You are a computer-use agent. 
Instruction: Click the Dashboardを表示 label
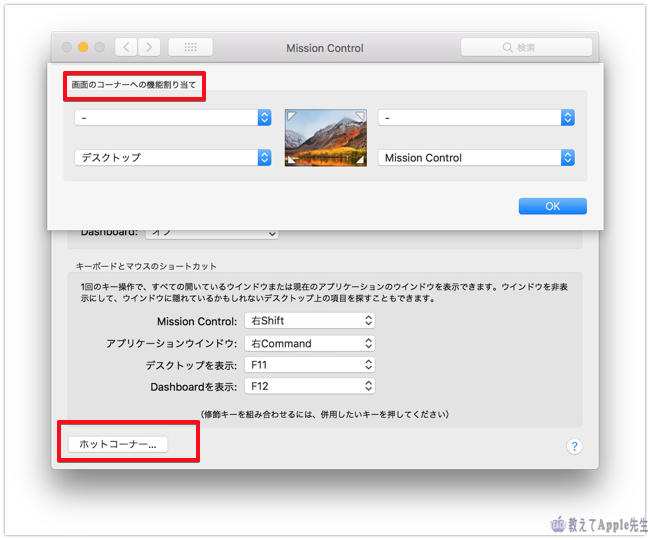click(194, 387)
